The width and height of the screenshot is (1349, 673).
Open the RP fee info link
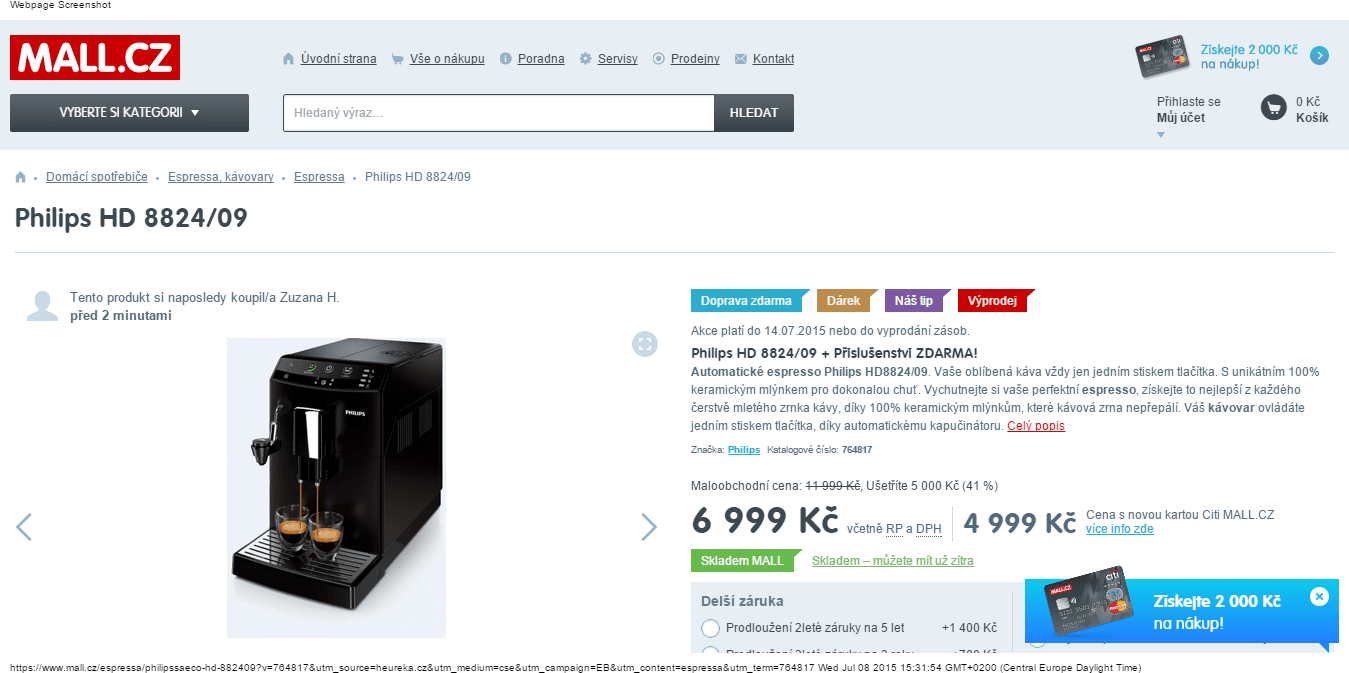coord(894,529)
